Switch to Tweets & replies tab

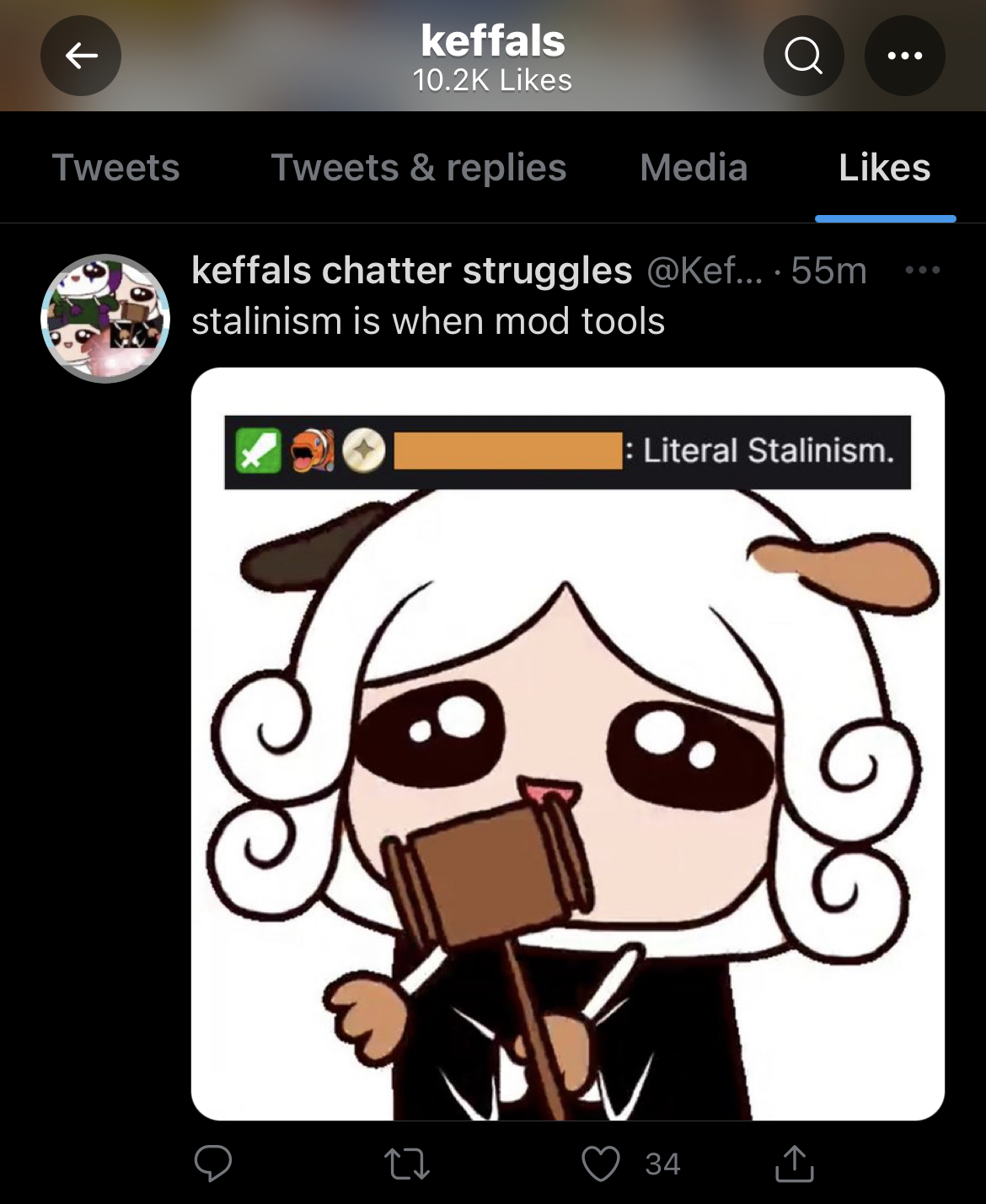click(419, 167)
